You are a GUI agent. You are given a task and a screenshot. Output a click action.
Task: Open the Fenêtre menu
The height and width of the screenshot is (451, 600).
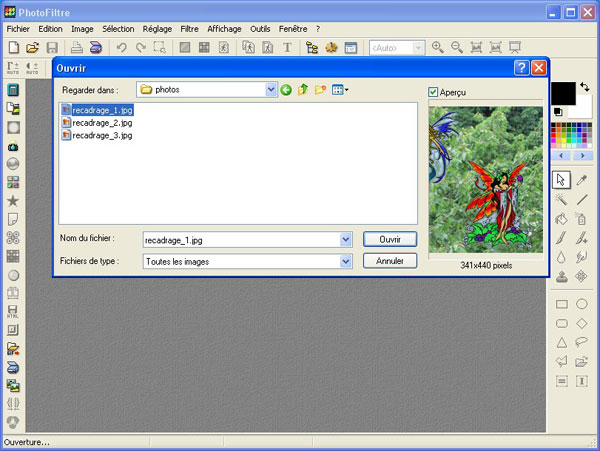point(293,29)
